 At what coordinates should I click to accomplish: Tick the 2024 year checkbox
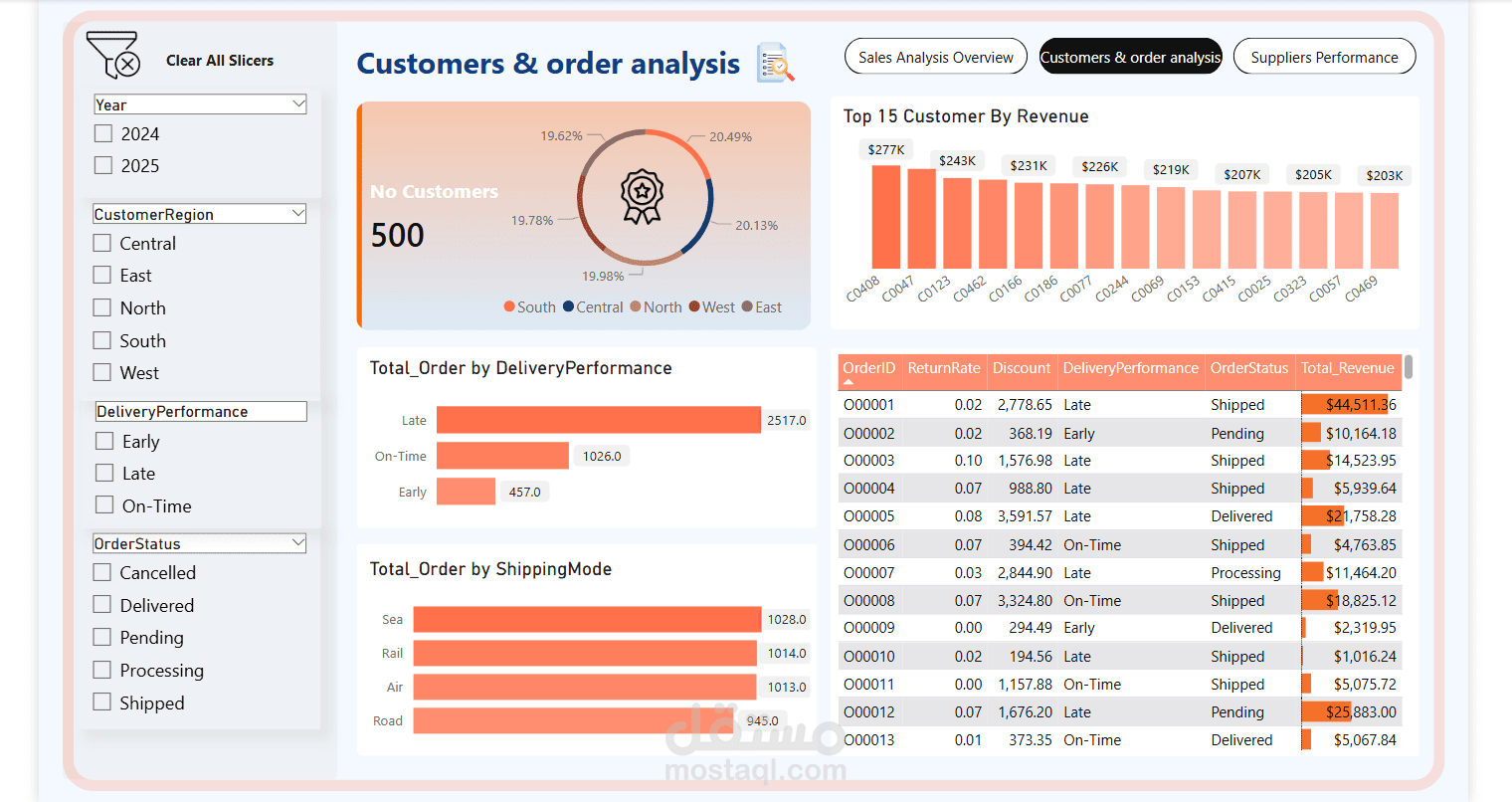[103, 133]
